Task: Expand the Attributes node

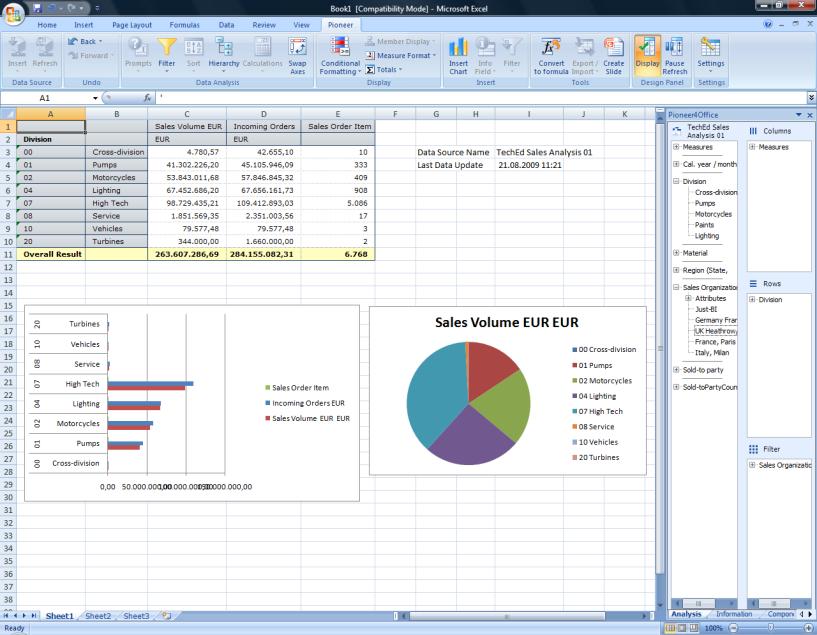Action: [688, 298]
